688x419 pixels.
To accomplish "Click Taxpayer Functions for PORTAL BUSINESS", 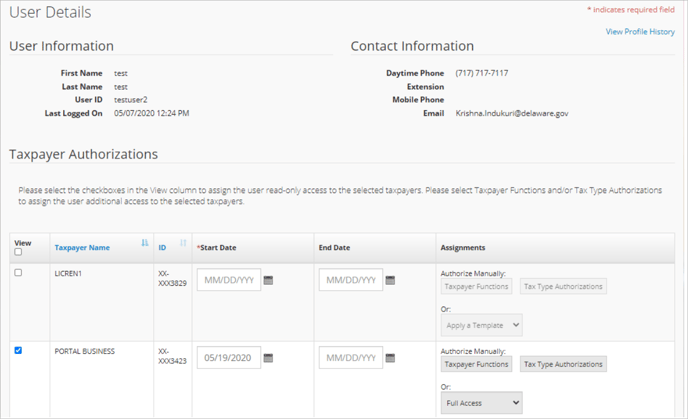I will pyautogui.click(x=476, y=364).
